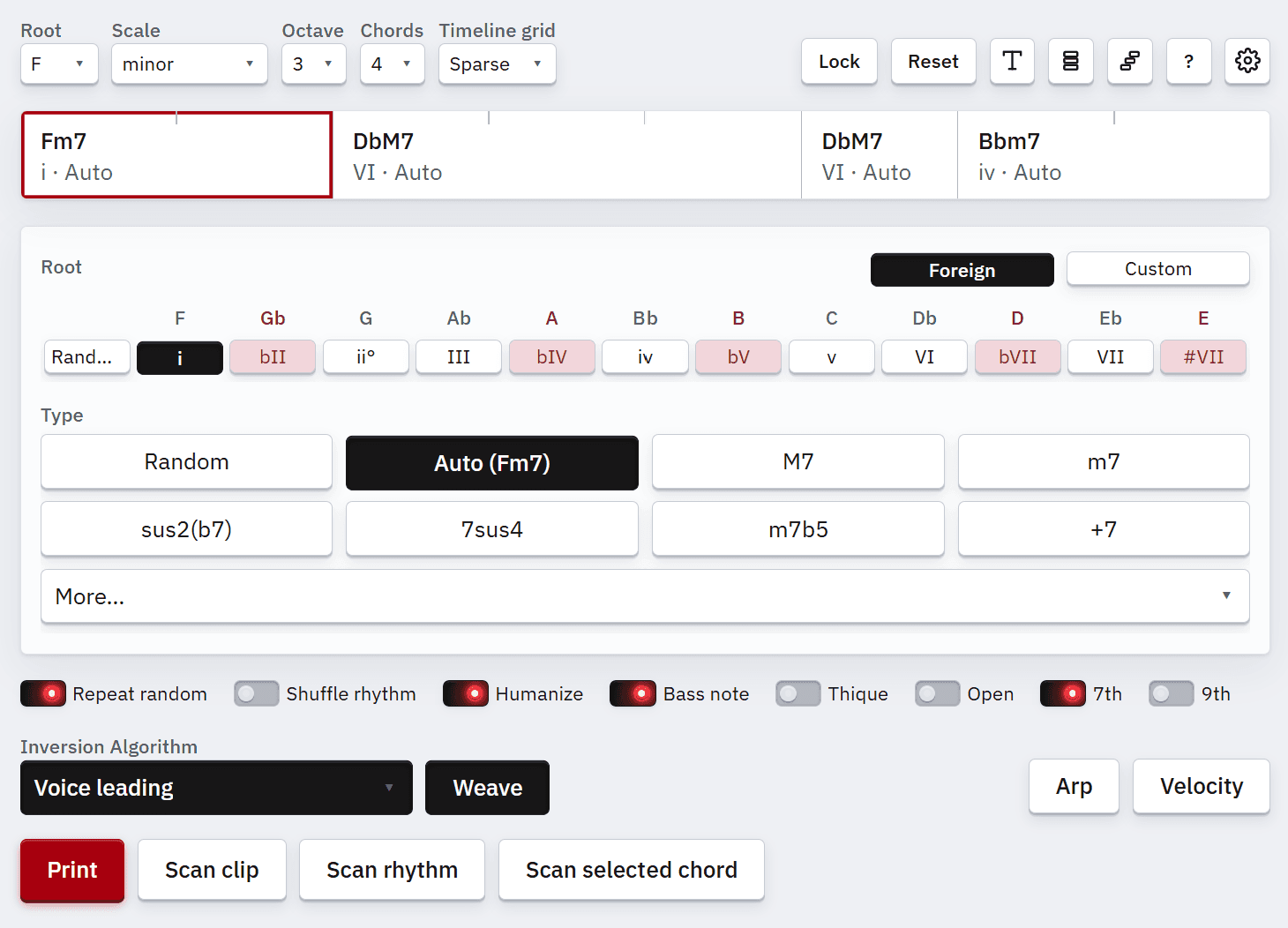Screen dimensions: 1288x928
Task: Open the Timeline grid Sparse dropdown
Action: coord(498,64)
